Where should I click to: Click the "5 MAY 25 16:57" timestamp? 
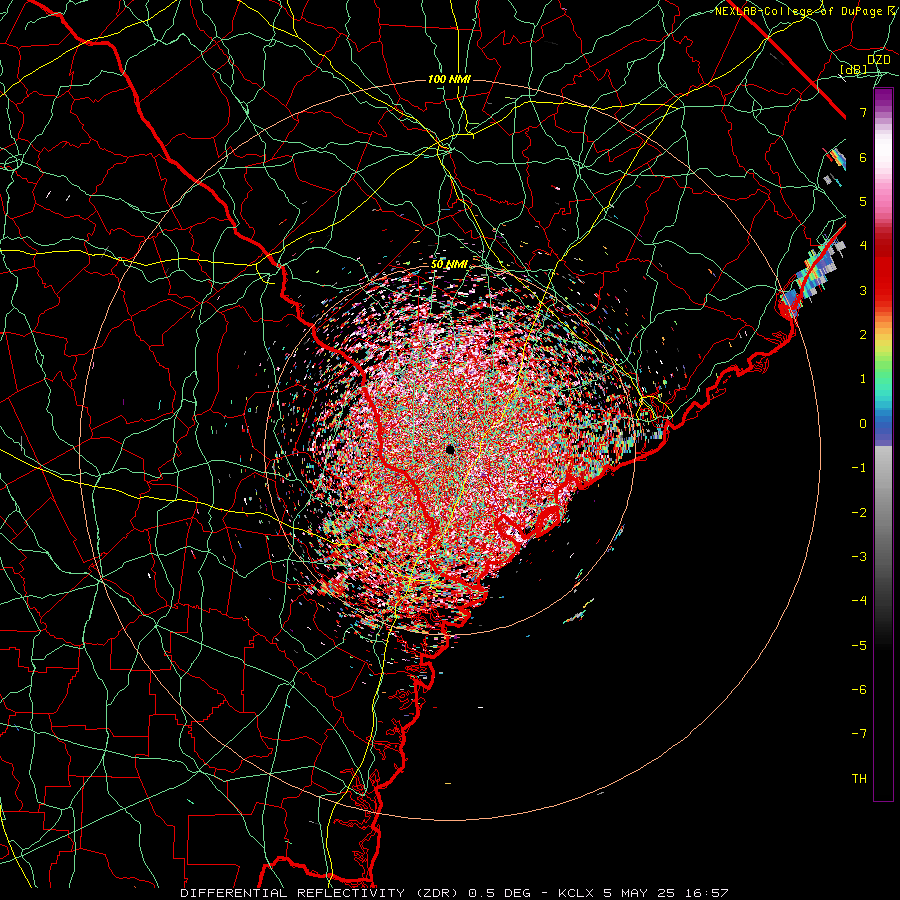click(666, 893)
